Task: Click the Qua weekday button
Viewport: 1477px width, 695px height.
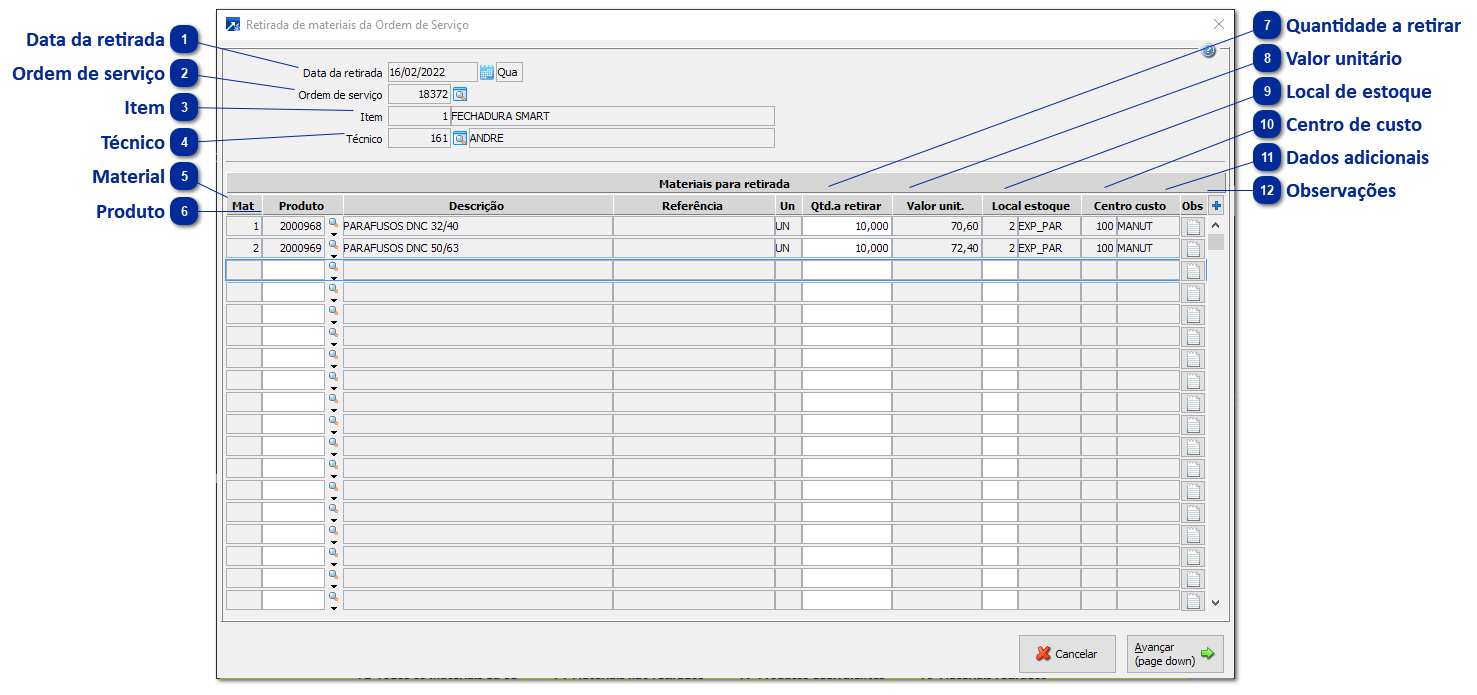Action: 509,72
